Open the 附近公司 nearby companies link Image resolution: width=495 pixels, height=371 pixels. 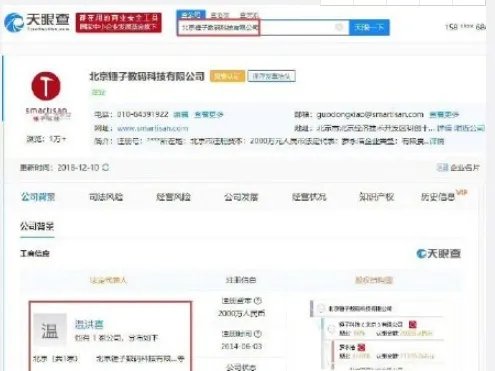470,128
